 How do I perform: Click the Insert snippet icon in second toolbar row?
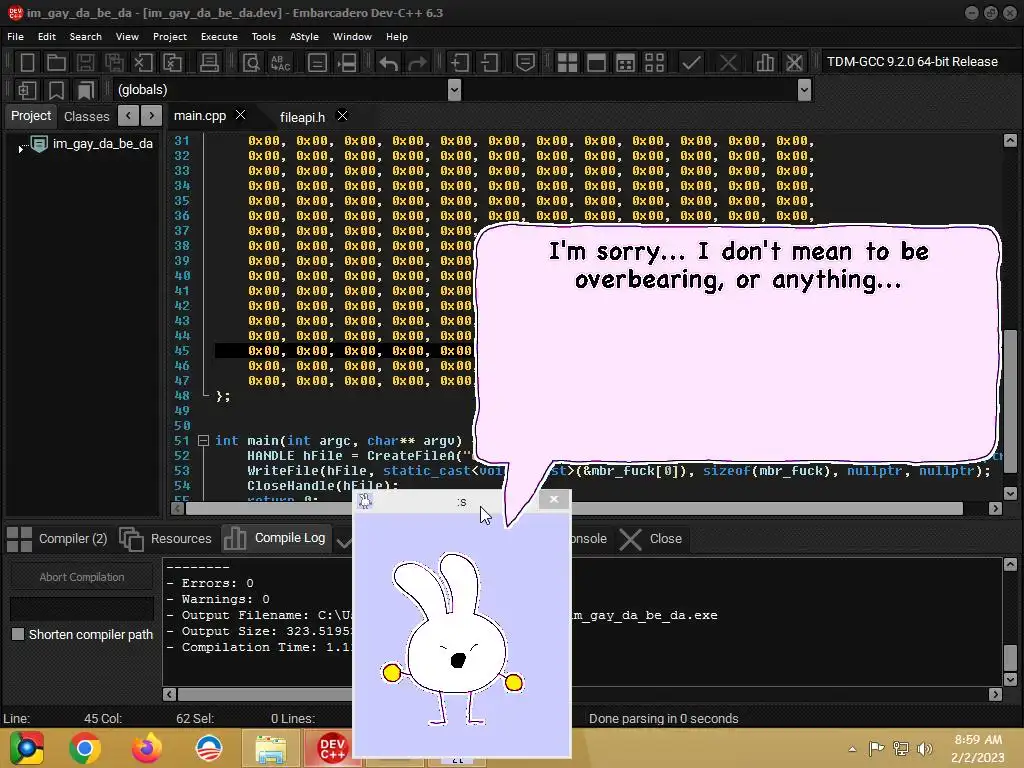point(27,90)
